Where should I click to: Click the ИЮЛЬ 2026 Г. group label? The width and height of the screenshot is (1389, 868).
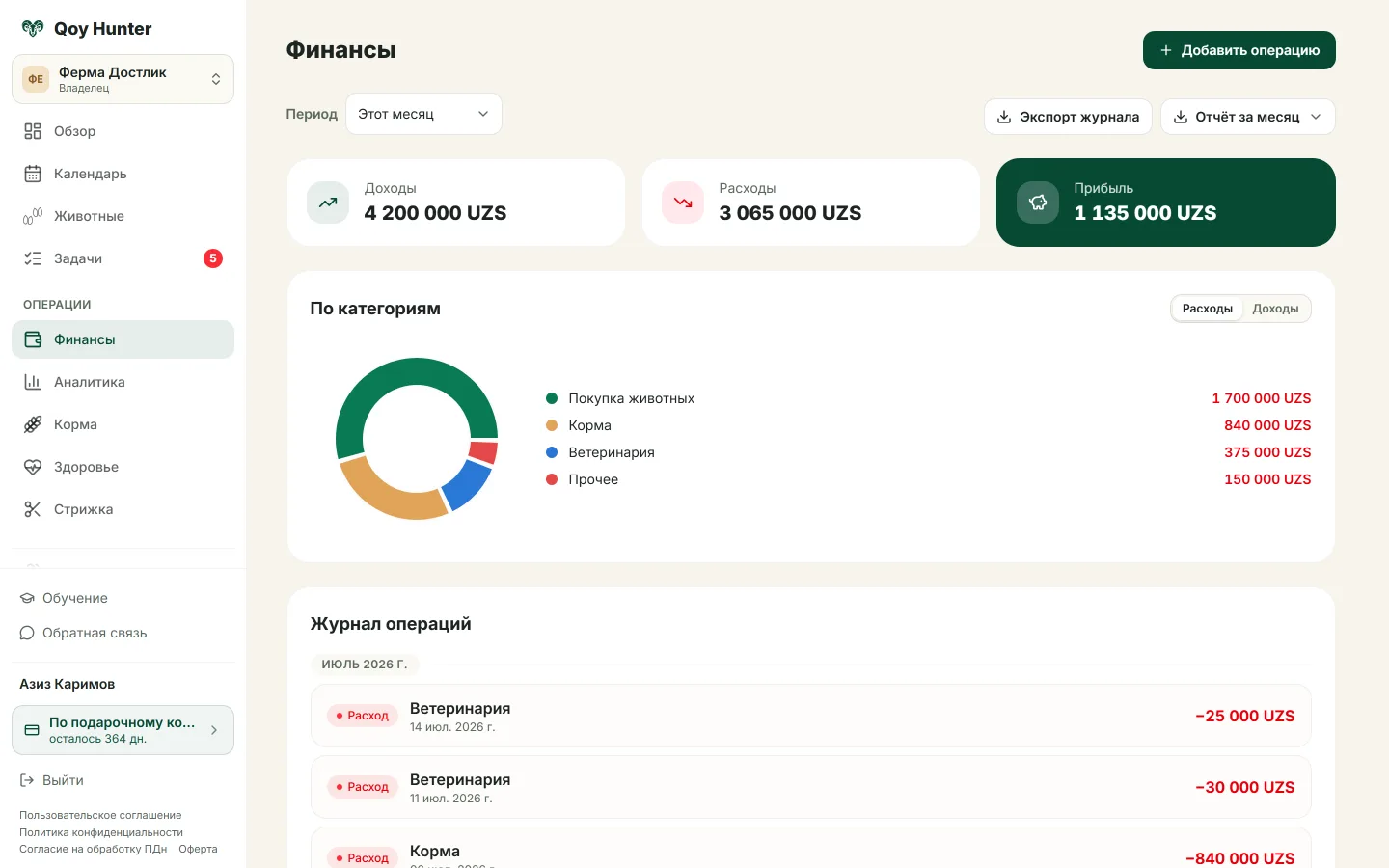coord(365,665)
